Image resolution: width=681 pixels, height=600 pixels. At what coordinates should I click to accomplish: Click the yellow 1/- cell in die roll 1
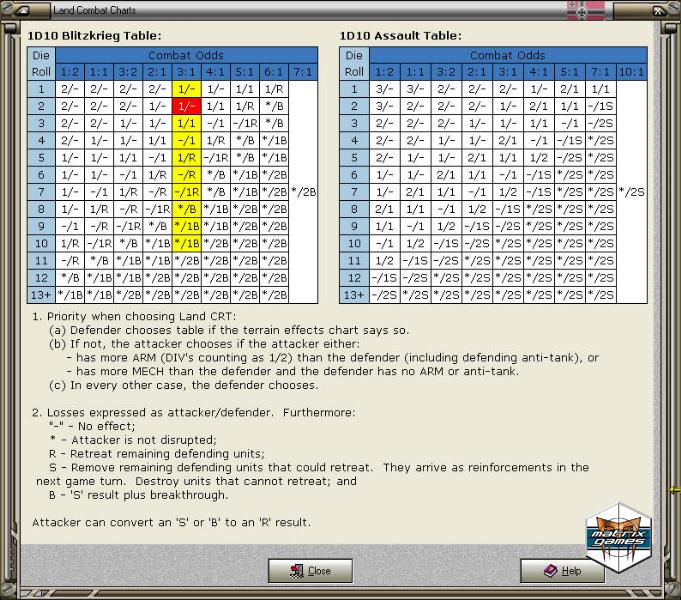(x=186, y=88)
